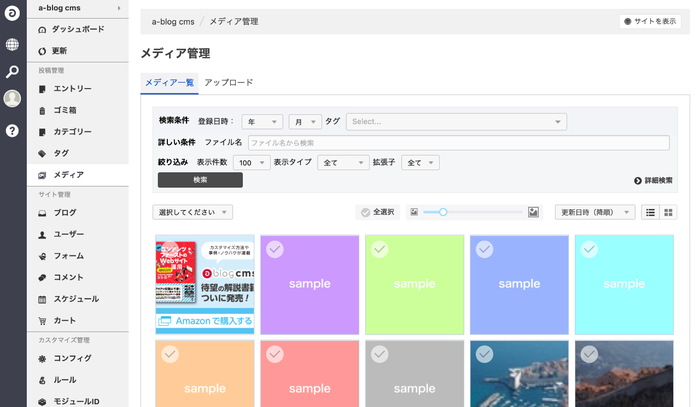Switch to the grid view icon
This screenshot has width=700, height=407.
668,212
